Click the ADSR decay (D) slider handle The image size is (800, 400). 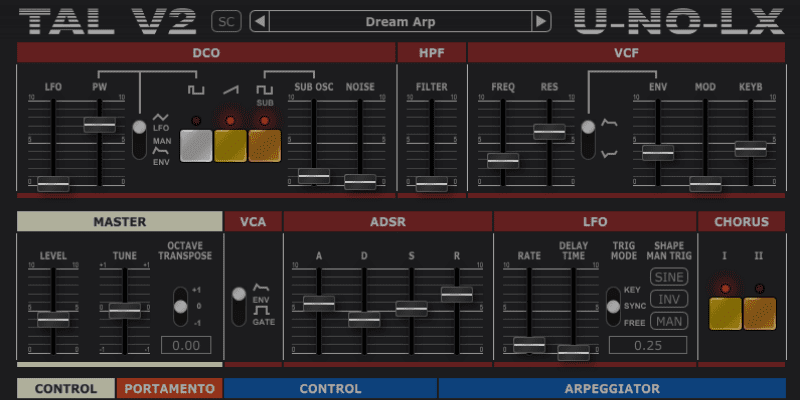(x=364, y=319)
